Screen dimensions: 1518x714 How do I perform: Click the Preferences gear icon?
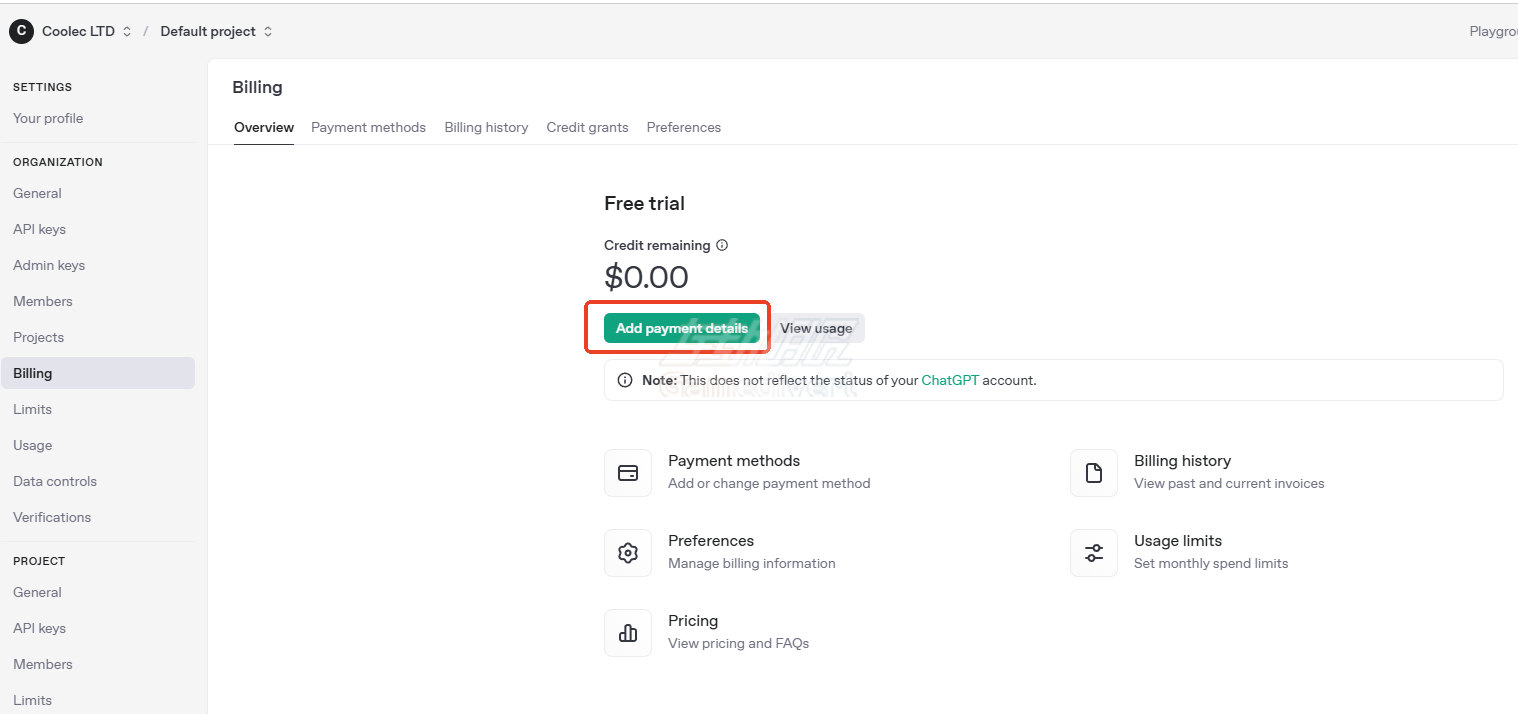click(x=628, y=553)
